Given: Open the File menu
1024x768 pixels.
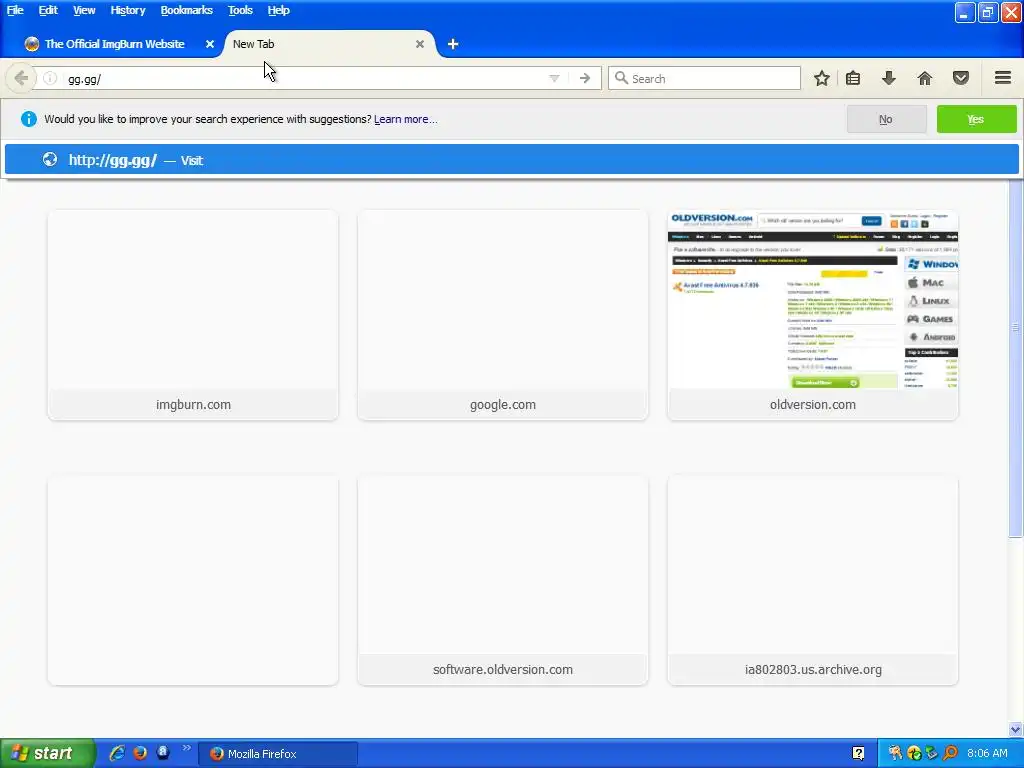Looking at the screenshot, I should (x=15, y=10).
